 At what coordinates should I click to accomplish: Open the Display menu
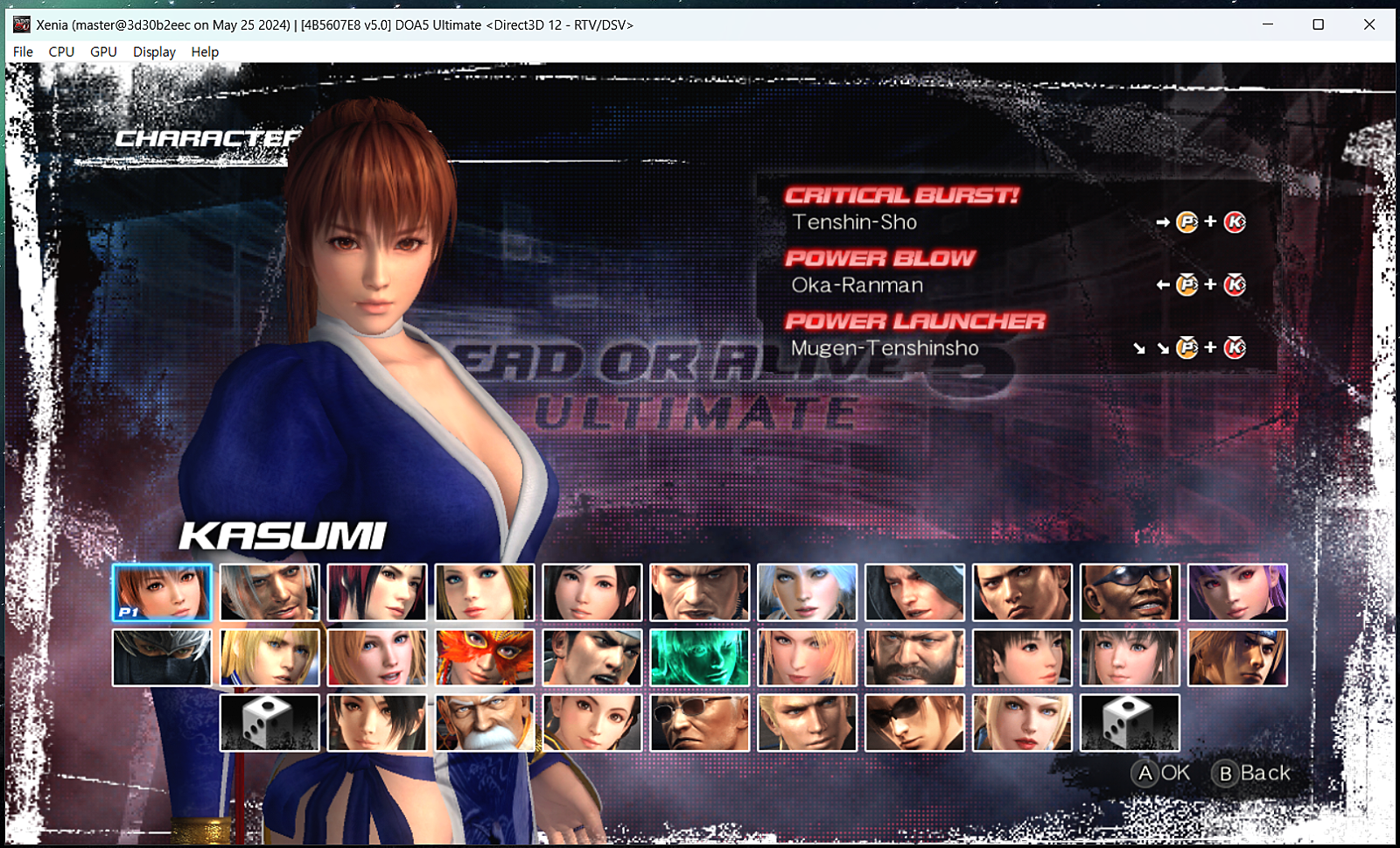coord(154,52)
